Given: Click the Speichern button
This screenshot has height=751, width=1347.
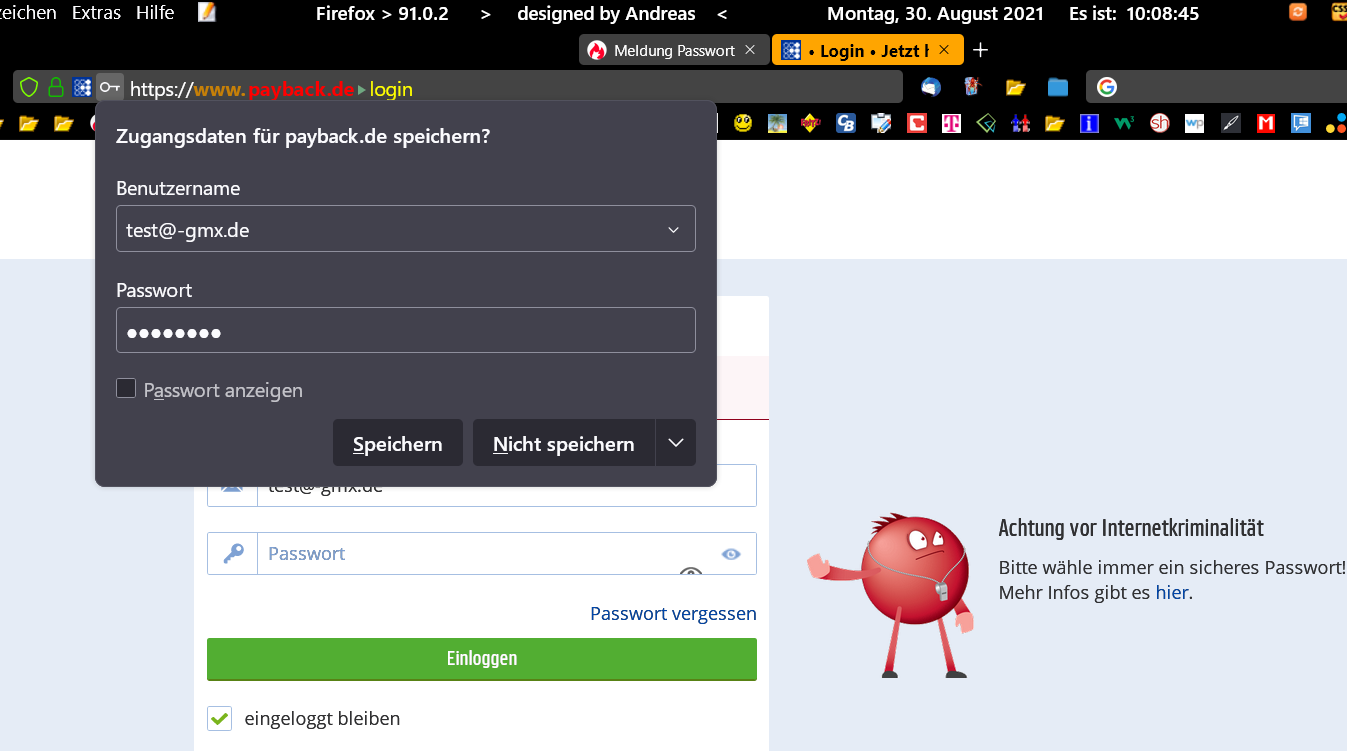Looking at the screenshot, I should (x=398, y=443).
